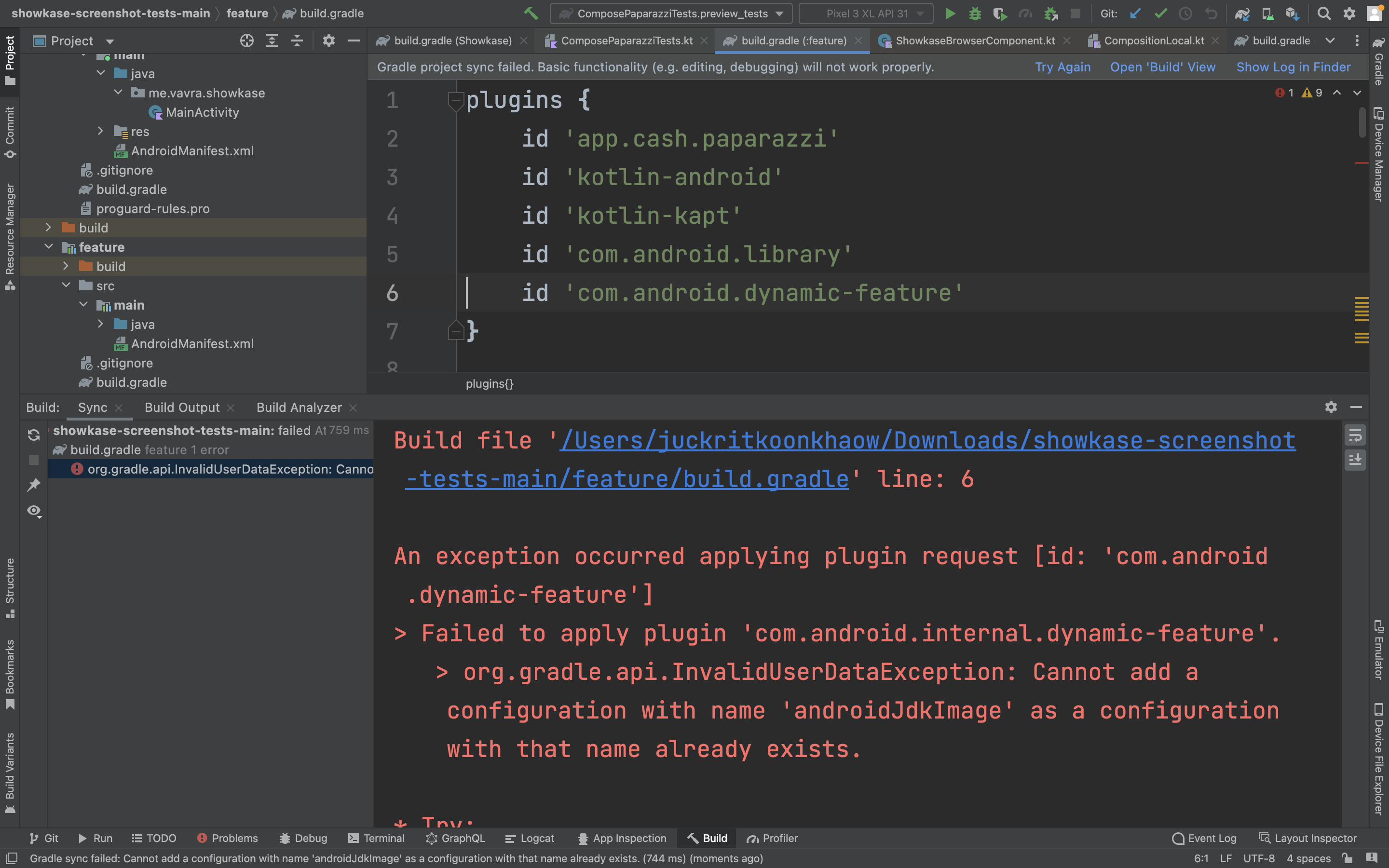The width and height of the screenshot is (1389, 868).
Task: Pin the sync error message in Build panel
Action: 34,485
